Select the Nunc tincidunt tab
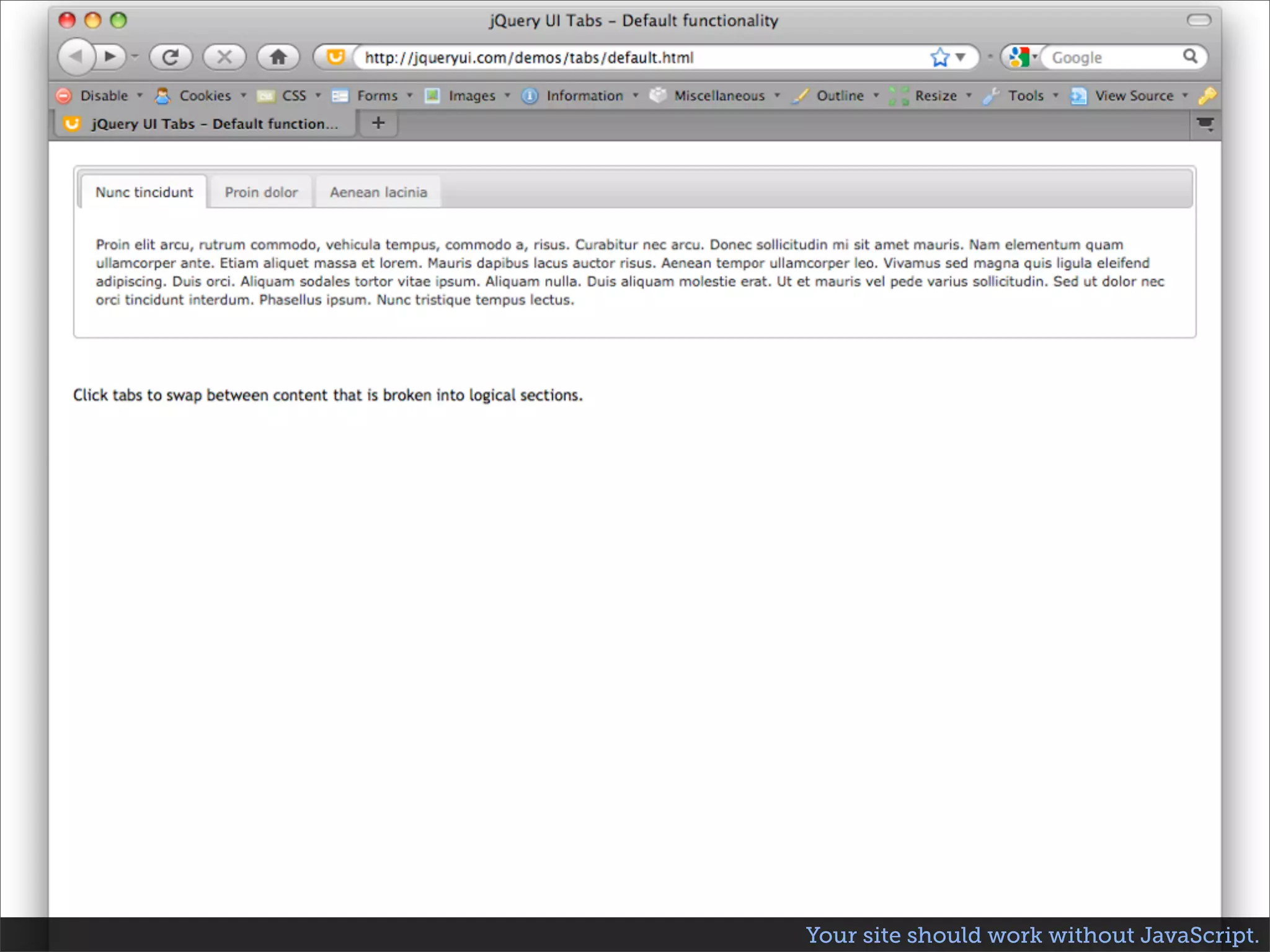Screen dimensions: 1270x952 144,192
